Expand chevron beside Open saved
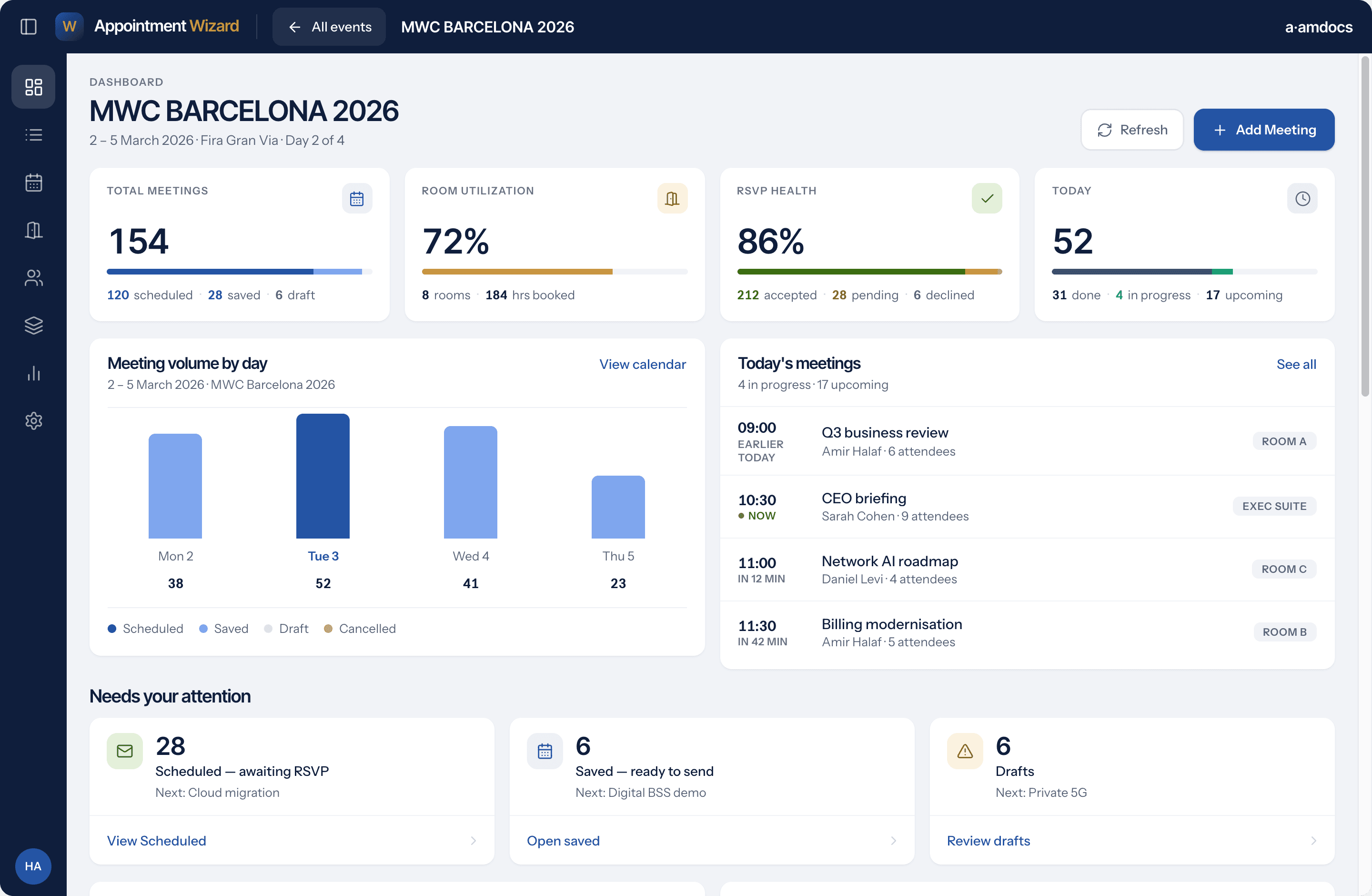1372x896 pixels. click(894, 841)
